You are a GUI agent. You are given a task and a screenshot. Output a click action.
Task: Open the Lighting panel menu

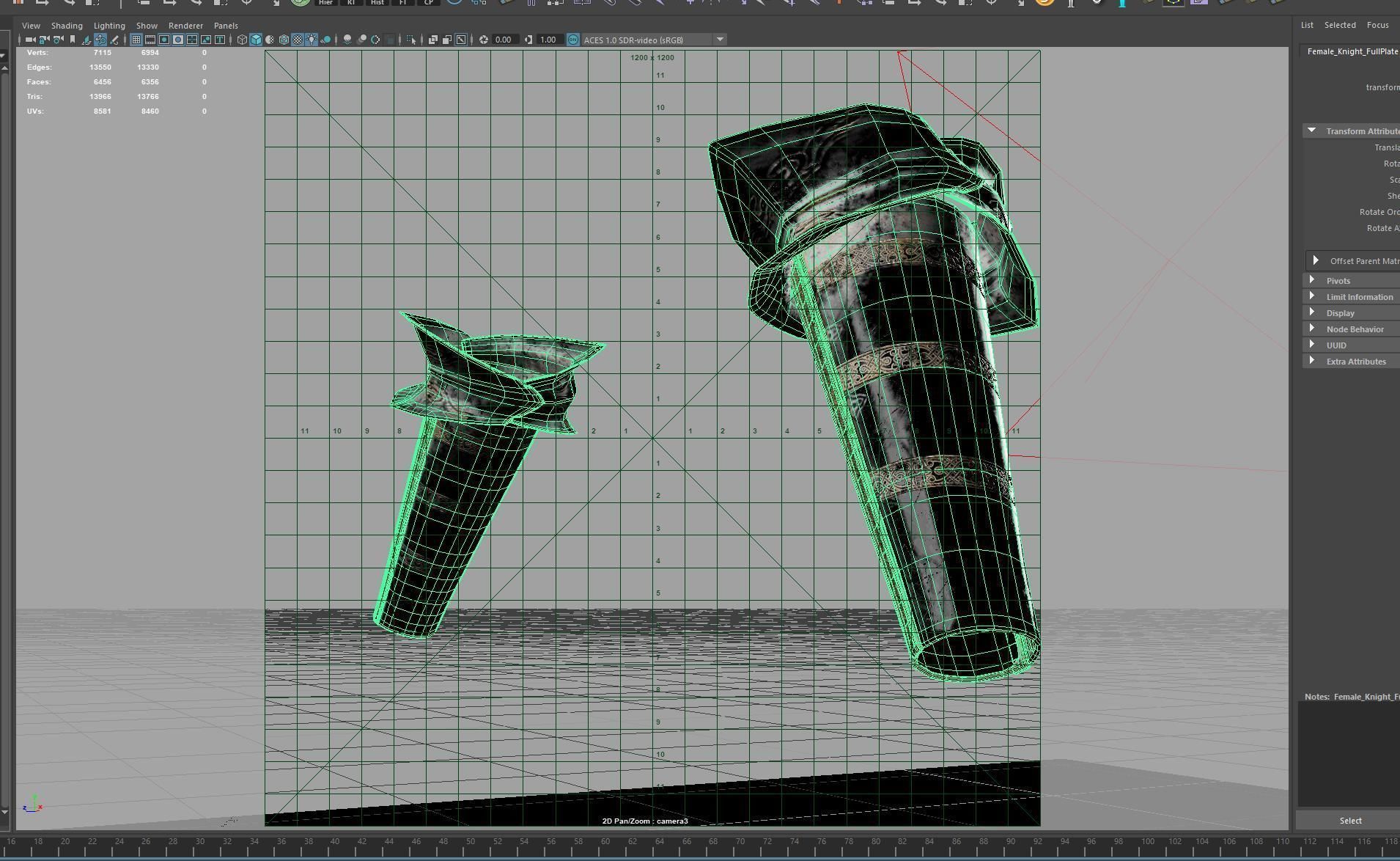(x=109, y=26)
